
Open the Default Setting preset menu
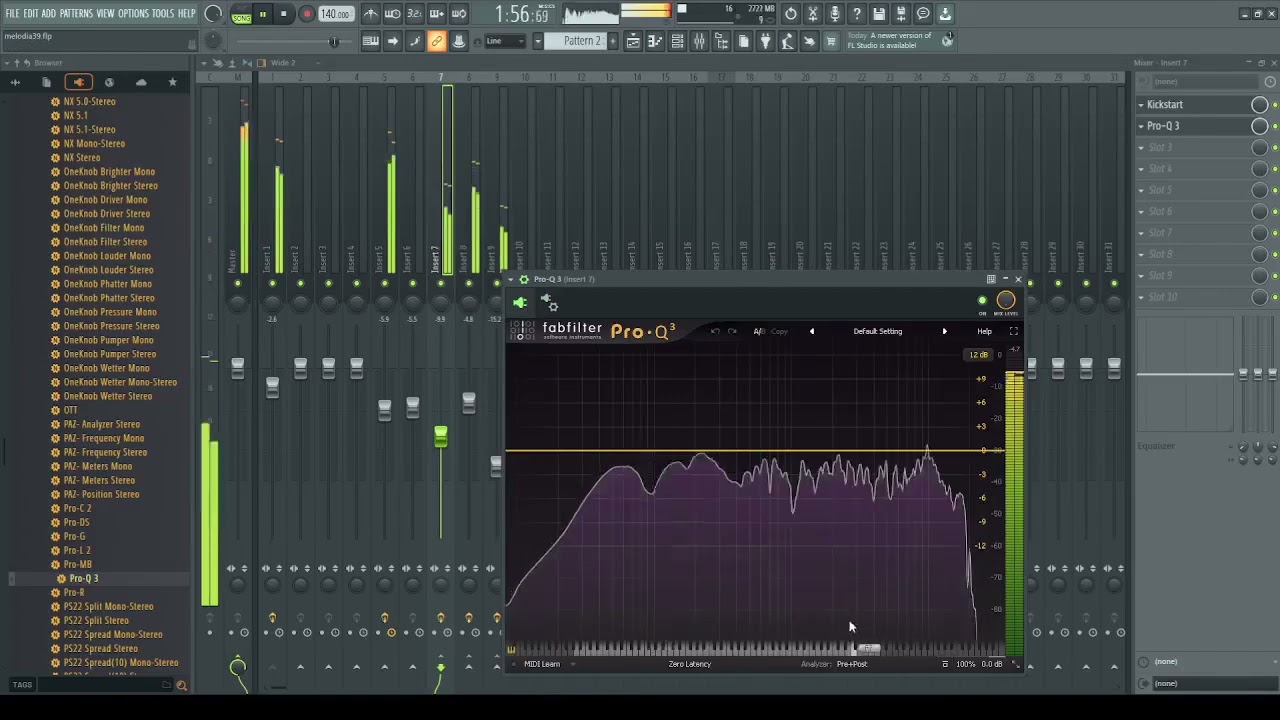(878, 331)
